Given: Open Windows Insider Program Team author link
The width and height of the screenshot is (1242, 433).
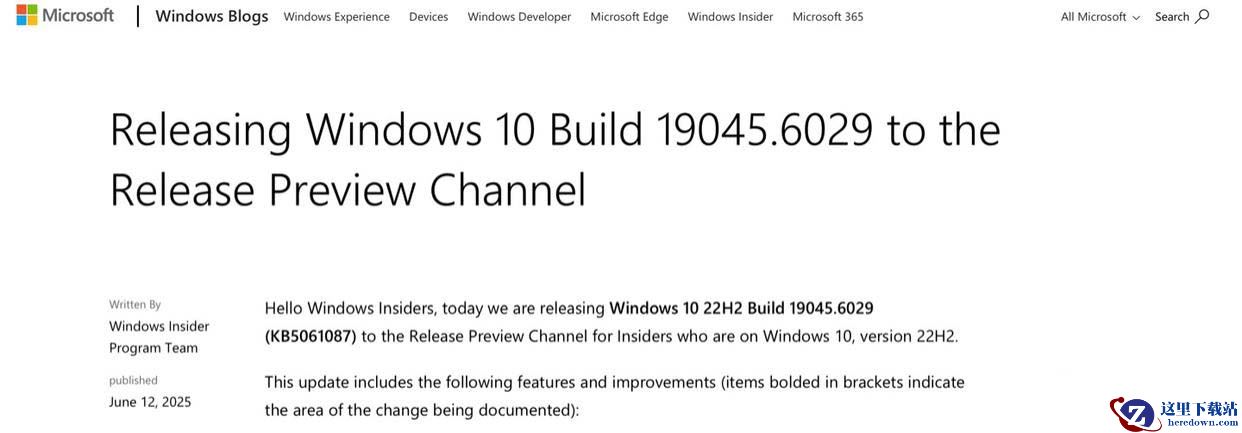Looking at the screenshot, I should point(159,337).
